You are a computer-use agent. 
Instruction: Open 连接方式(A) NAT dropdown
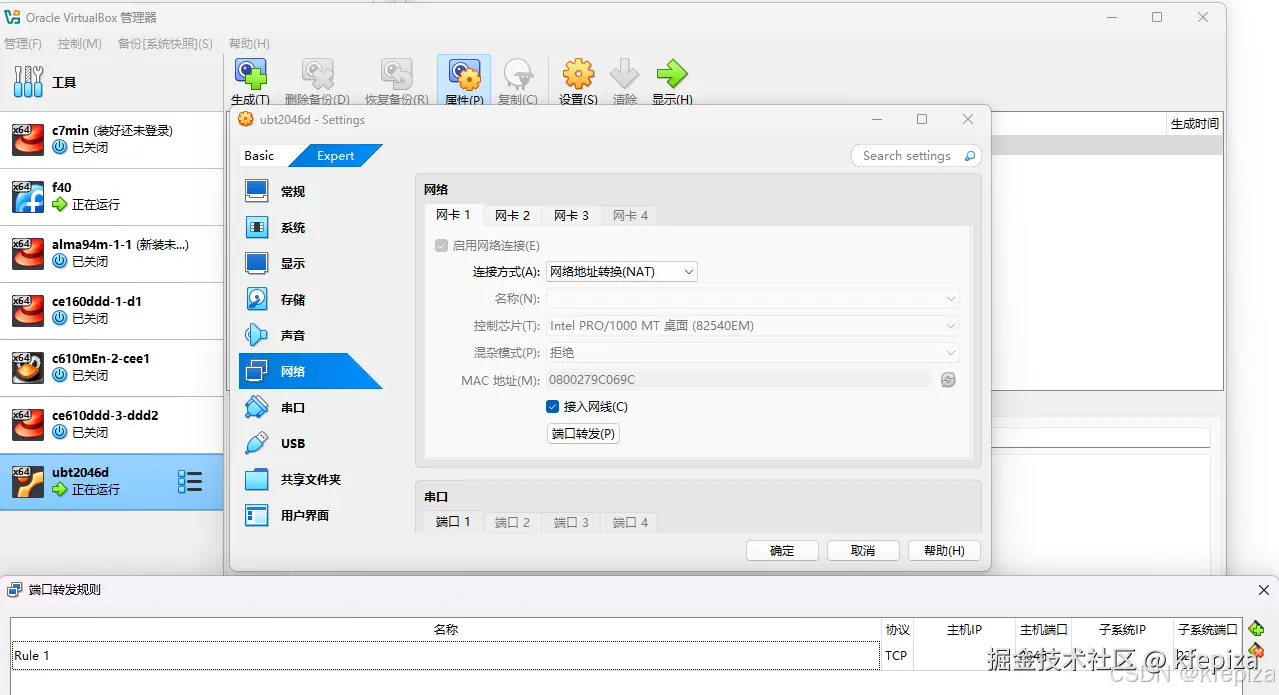pyautogui.click(x=621, y=271)
